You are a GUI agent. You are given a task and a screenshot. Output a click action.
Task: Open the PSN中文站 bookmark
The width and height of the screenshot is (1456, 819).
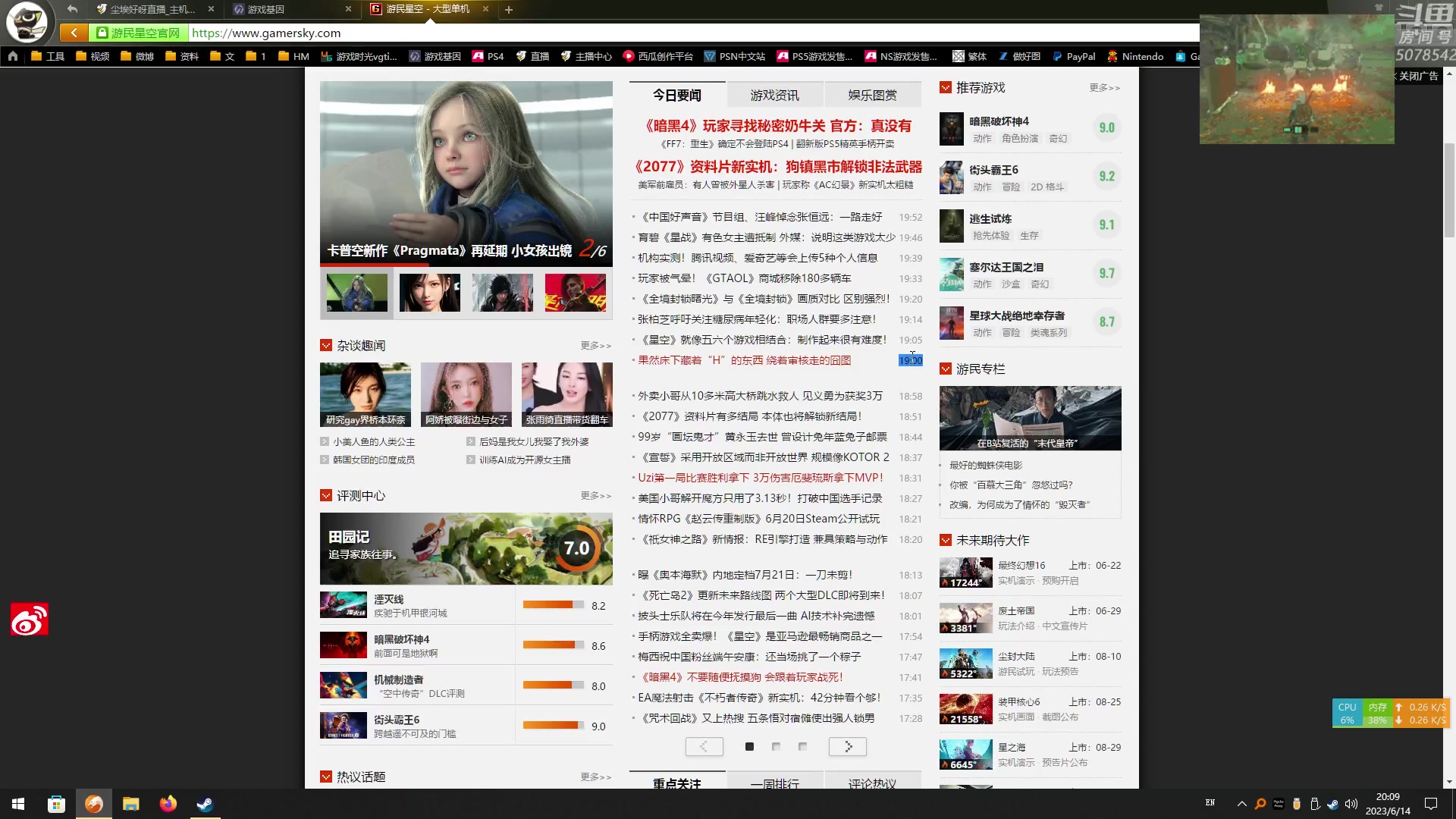click(x=734, y=56)
